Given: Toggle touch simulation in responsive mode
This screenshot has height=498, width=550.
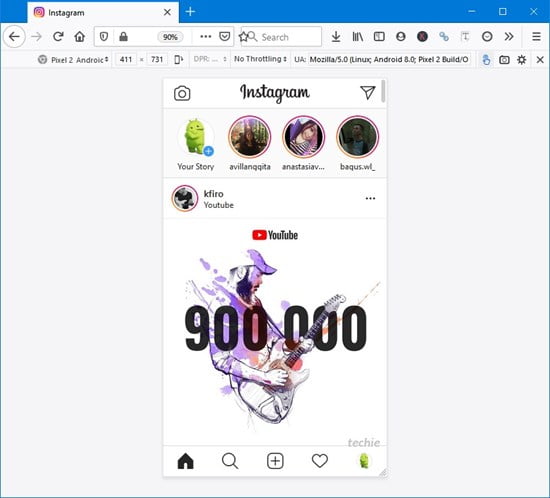Looking at the screenshot, I should click(486, 60).
